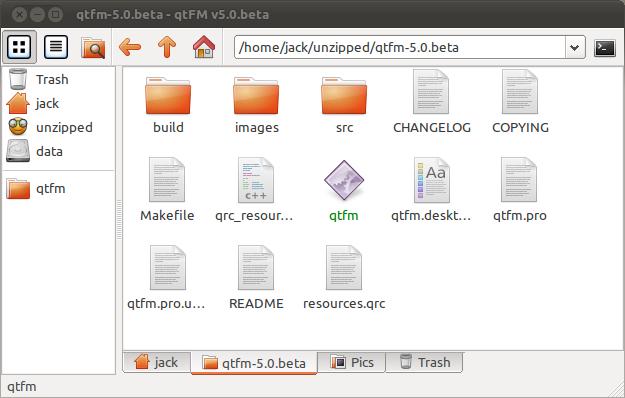Click the path address field
Image resolution: width=625 pixels, height=398 pixels.
400,47
